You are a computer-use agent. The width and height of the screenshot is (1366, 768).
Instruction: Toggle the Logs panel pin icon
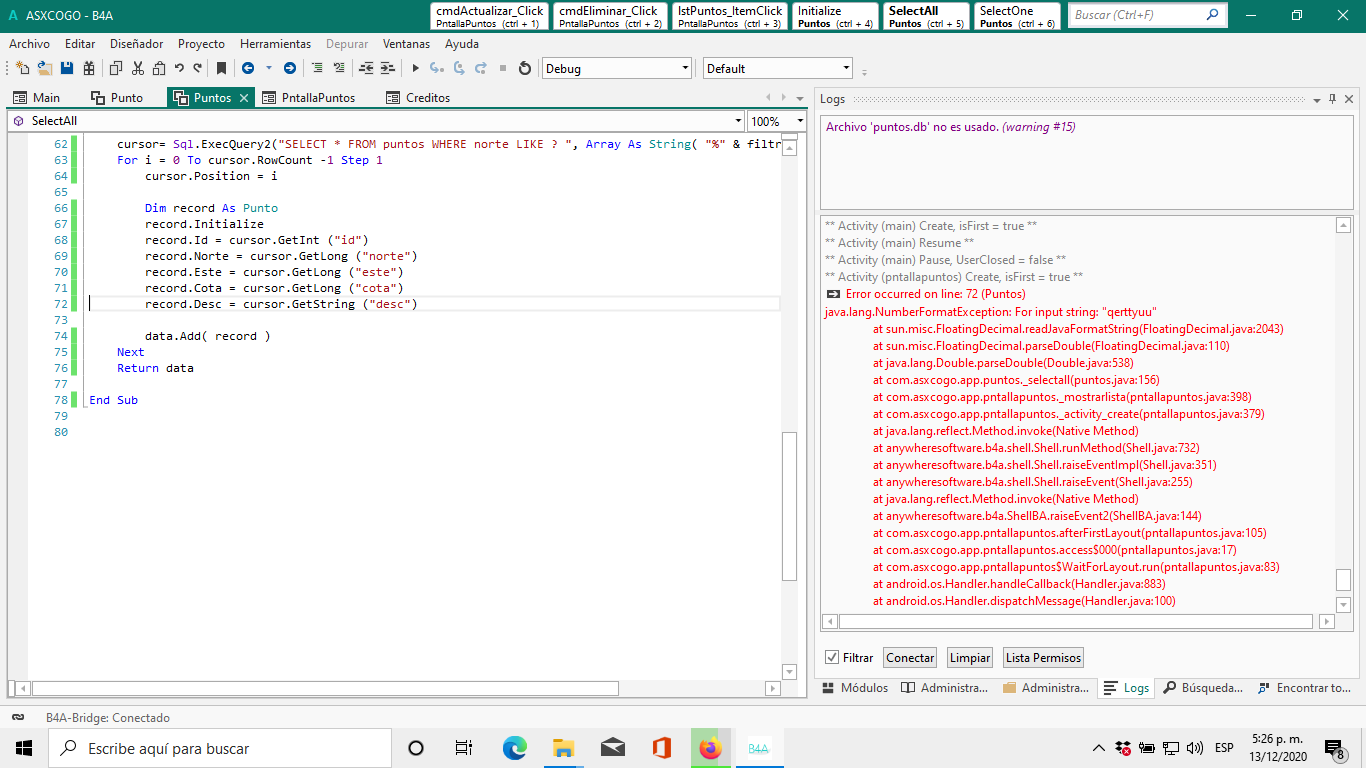click(x=1333, y=99)
